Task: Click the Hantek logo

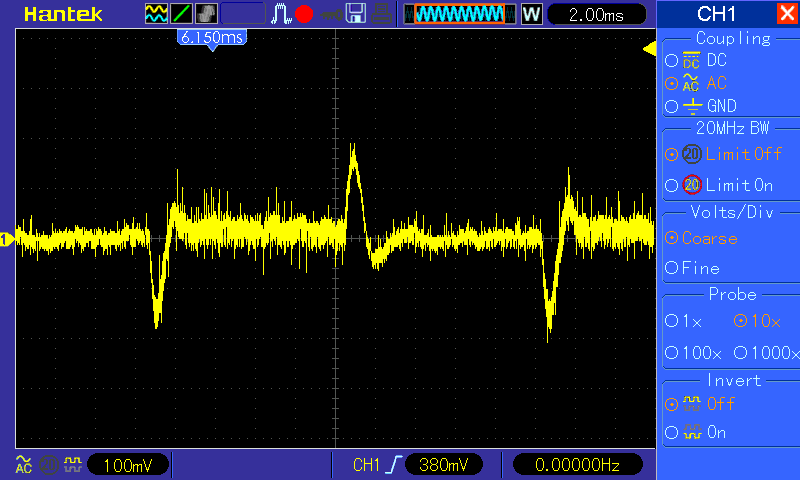Action: pos(63,14)
